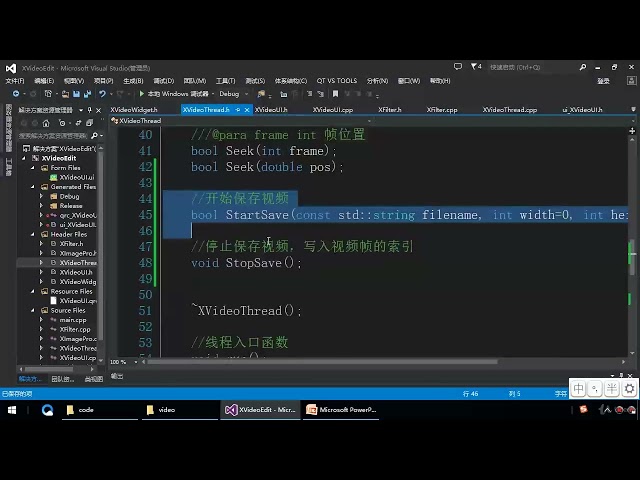The height and width of the screenshot is (480, 640).
Task: Select main.cpp in Solution Explorer
Action: 73,320
